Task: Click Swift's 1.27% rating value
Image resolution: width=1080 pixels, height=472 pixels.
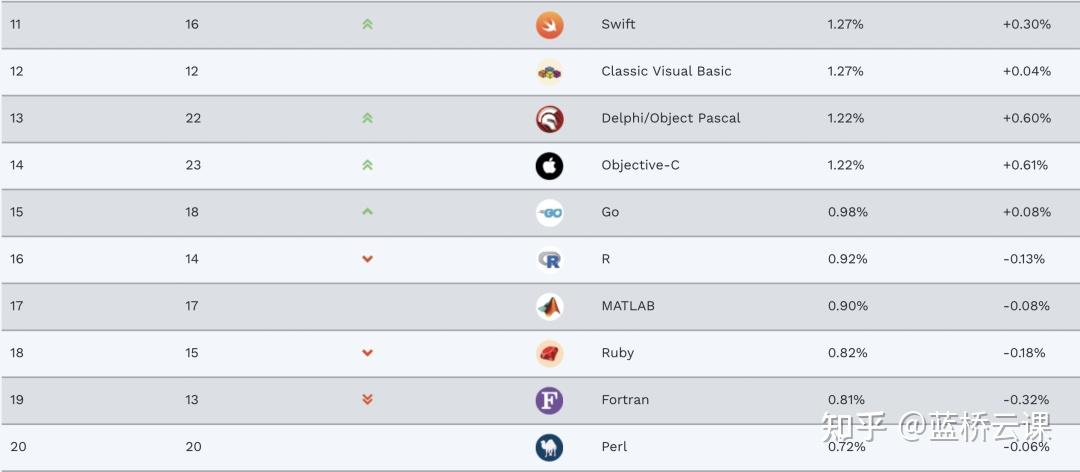Action: point(845,24)
